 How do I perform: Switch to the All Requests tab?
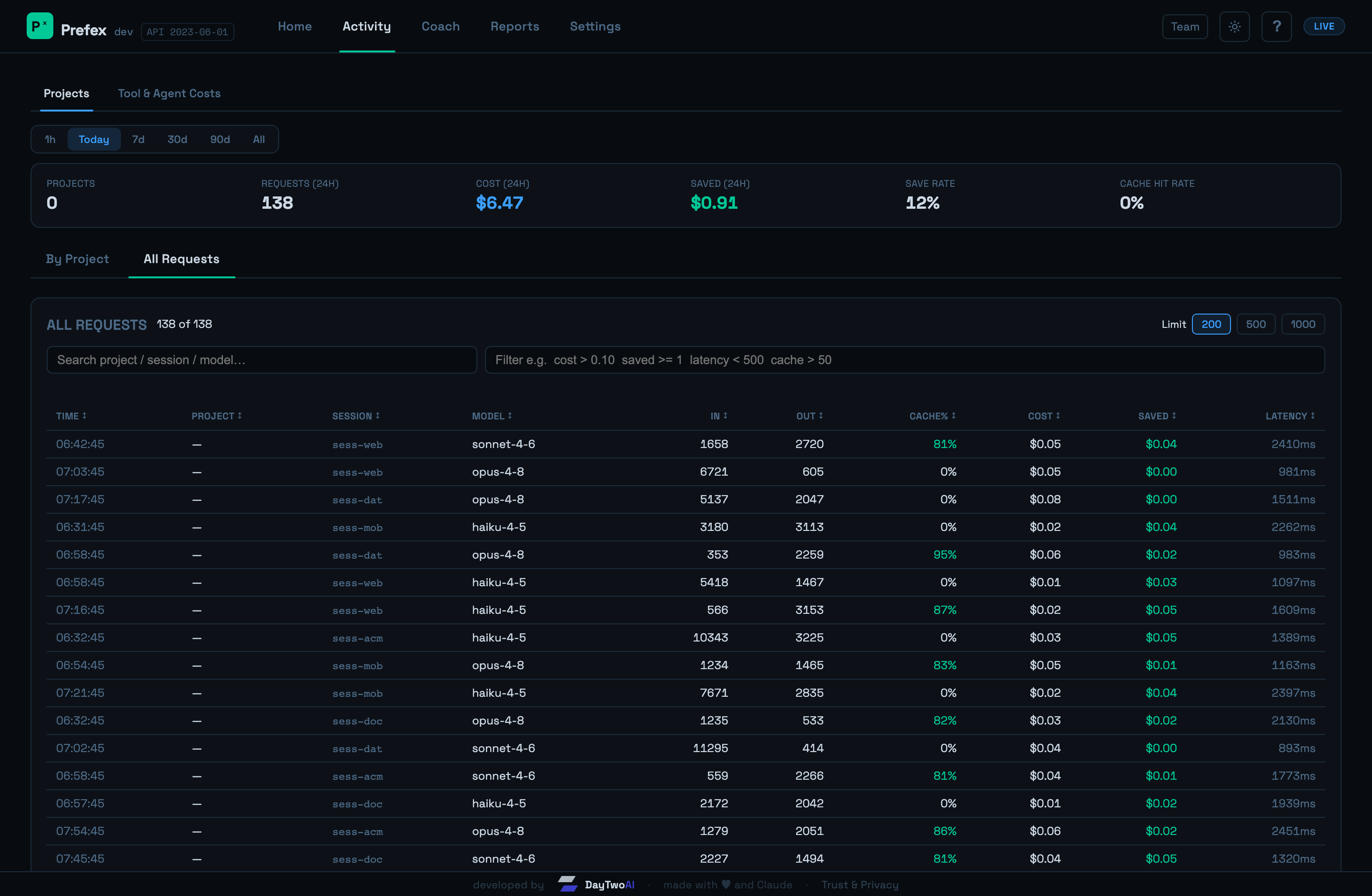[x=181, y=259]
